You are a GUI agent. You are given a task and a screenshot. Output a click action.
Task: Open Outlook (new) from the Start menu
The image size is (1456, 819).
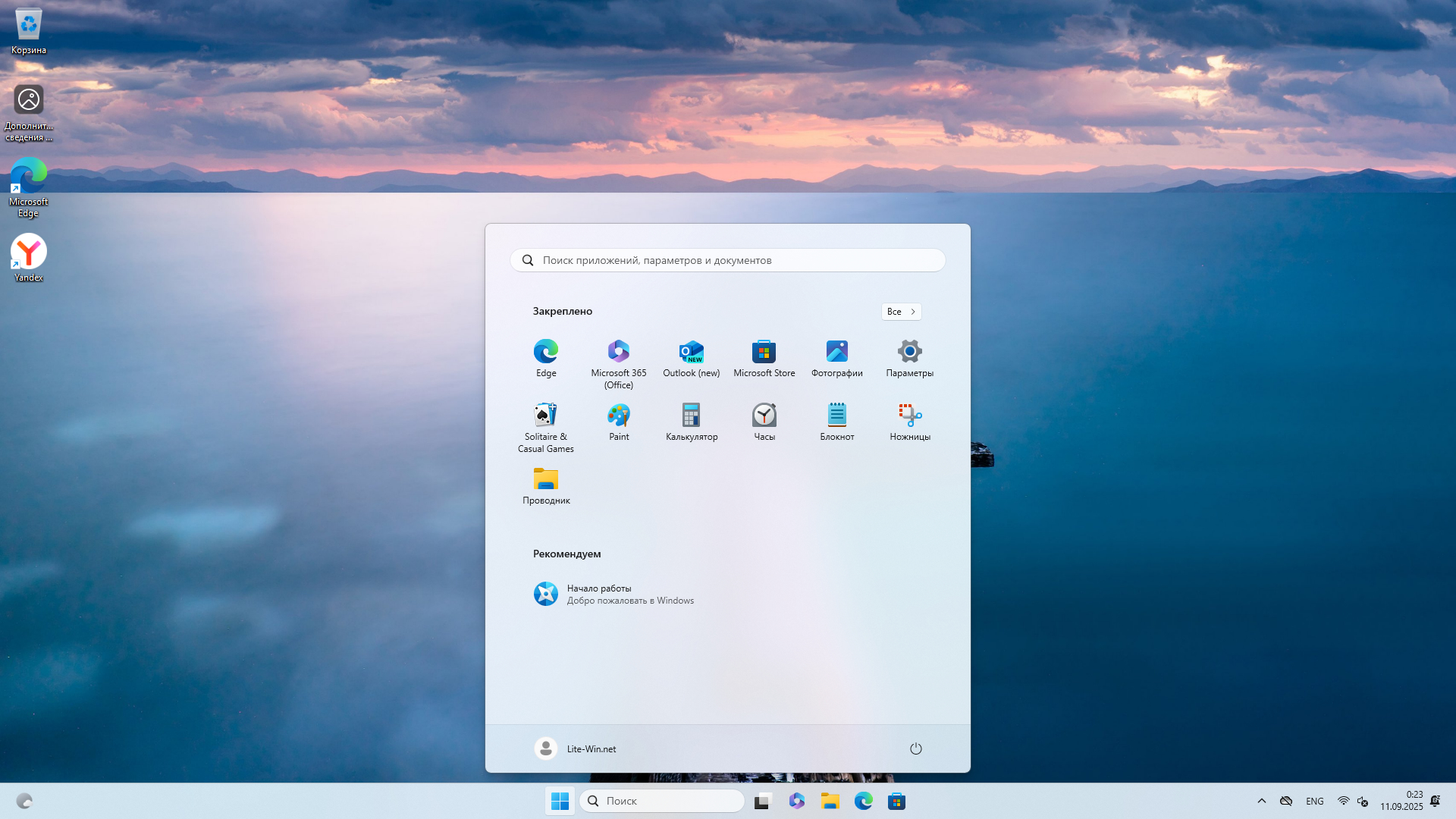[692, 352]
